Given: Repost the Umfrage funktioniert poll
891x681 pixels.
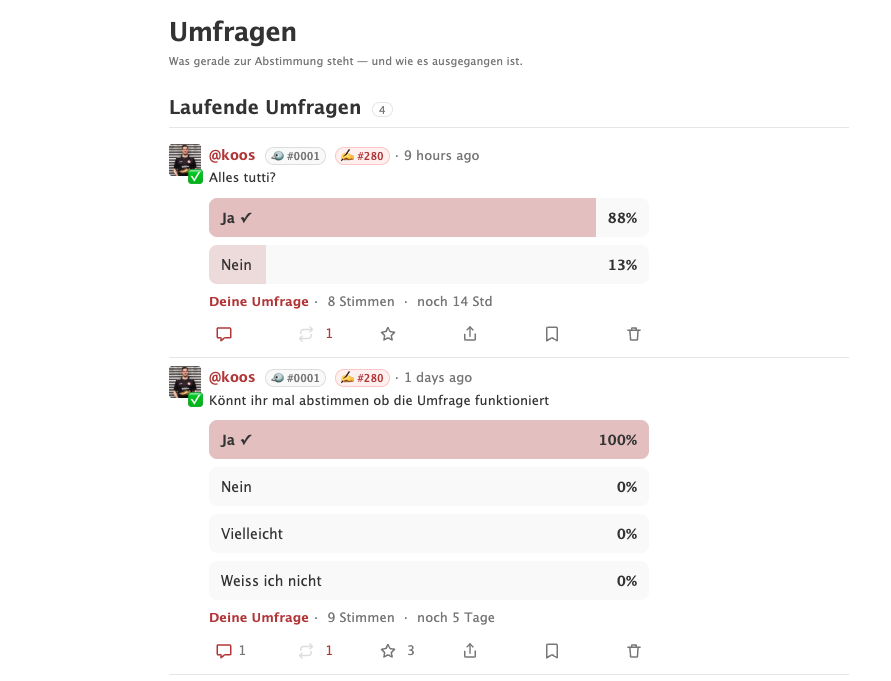Looking at the screenshot, I should click(x=306, y=650).
